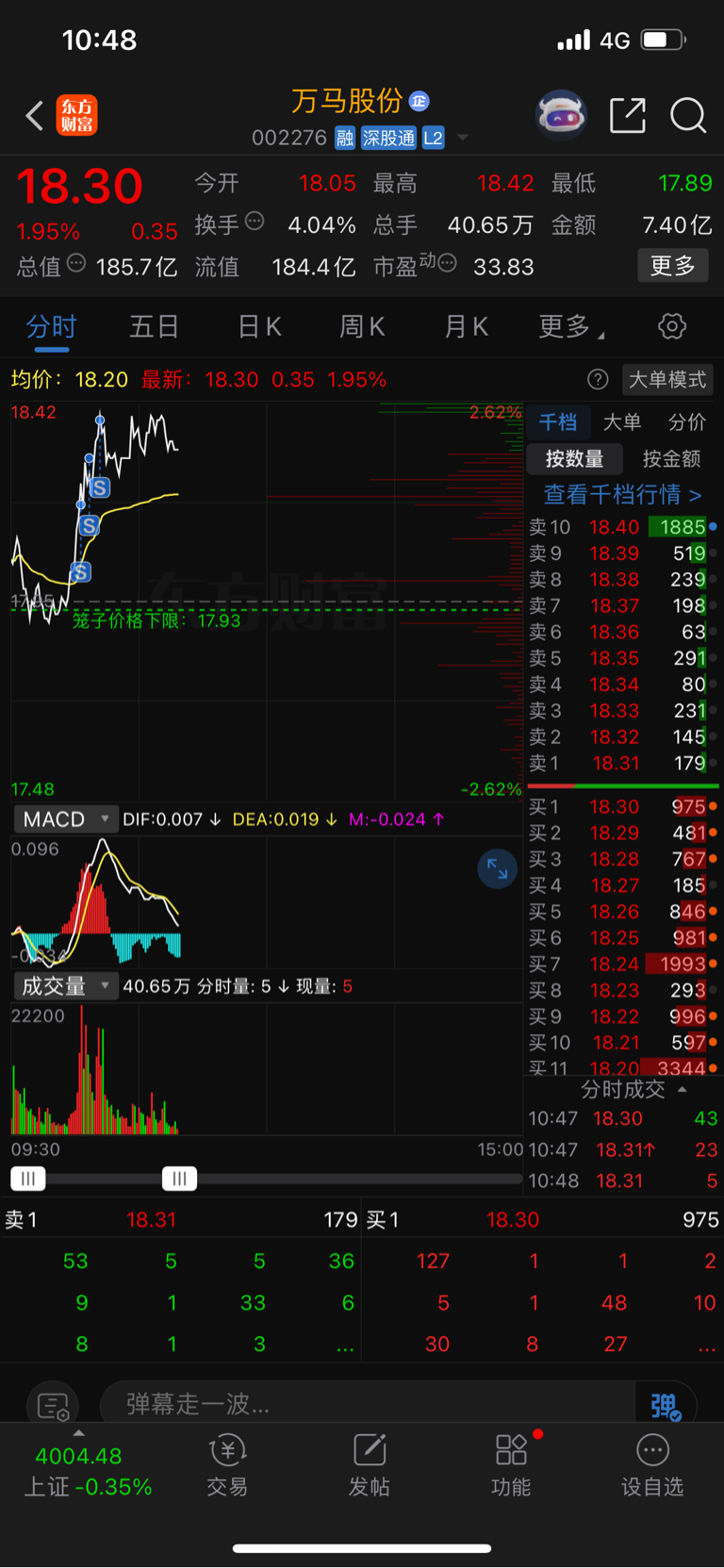Open the 发帖 post icon
Image resolution: width=724 pixels, height=1568 pixels.
tap(369, 1466)
